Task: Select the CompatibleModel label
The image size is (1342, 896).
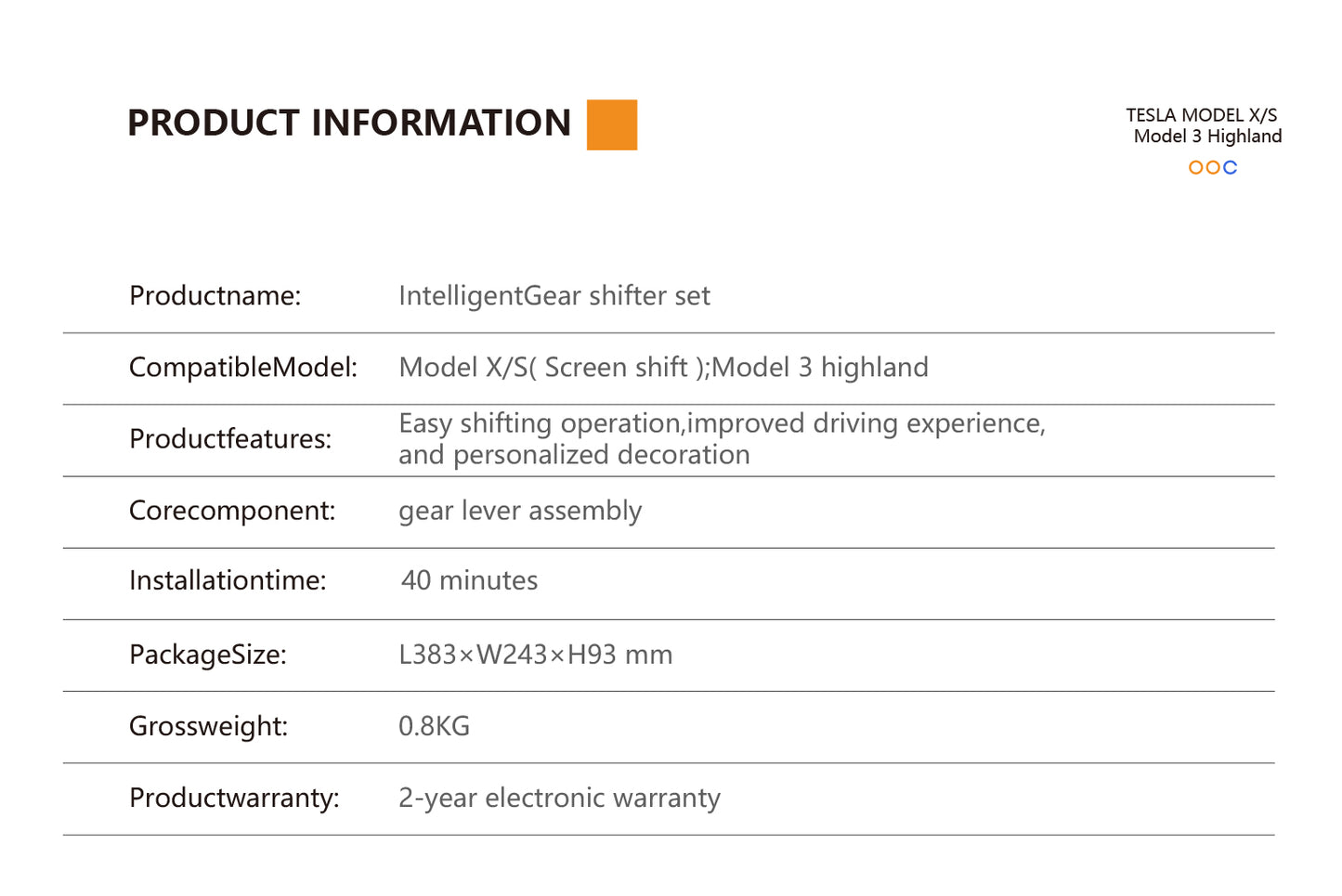Action: [243, 368]
